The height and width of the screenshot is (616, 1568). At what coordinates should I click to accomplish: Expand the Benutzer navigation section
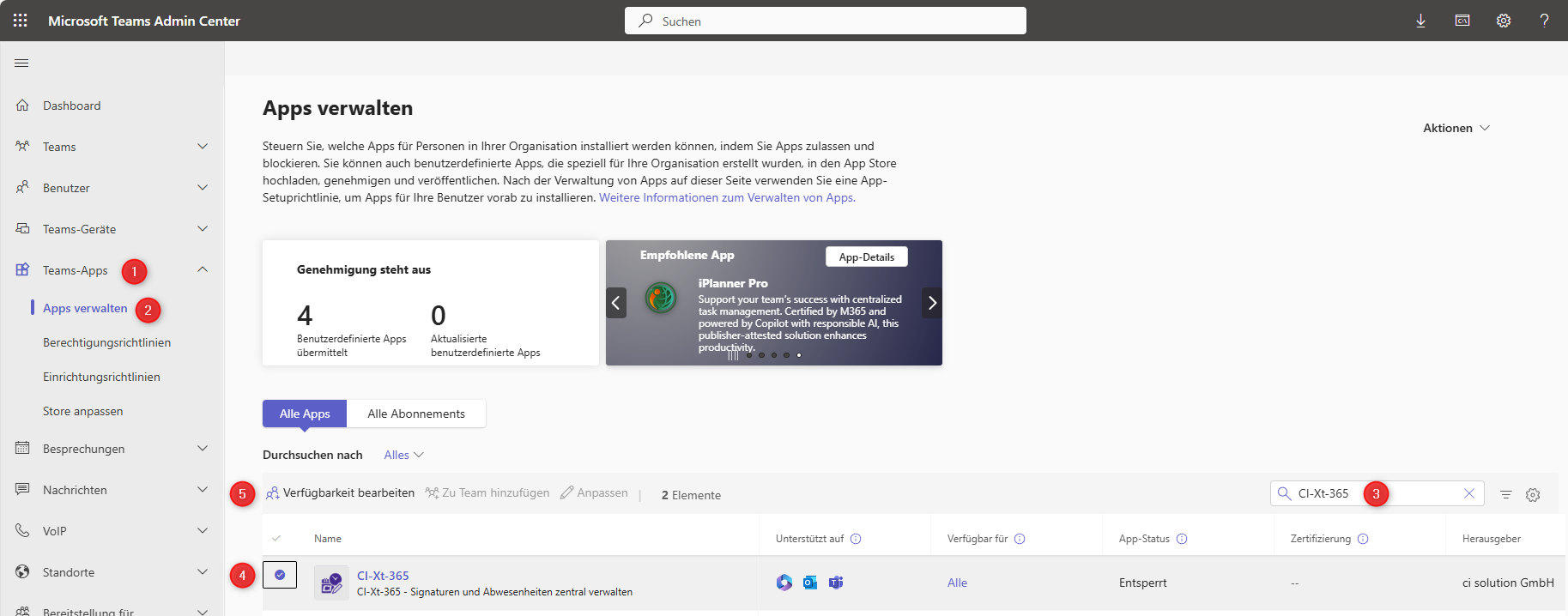(x=203, y=188)
